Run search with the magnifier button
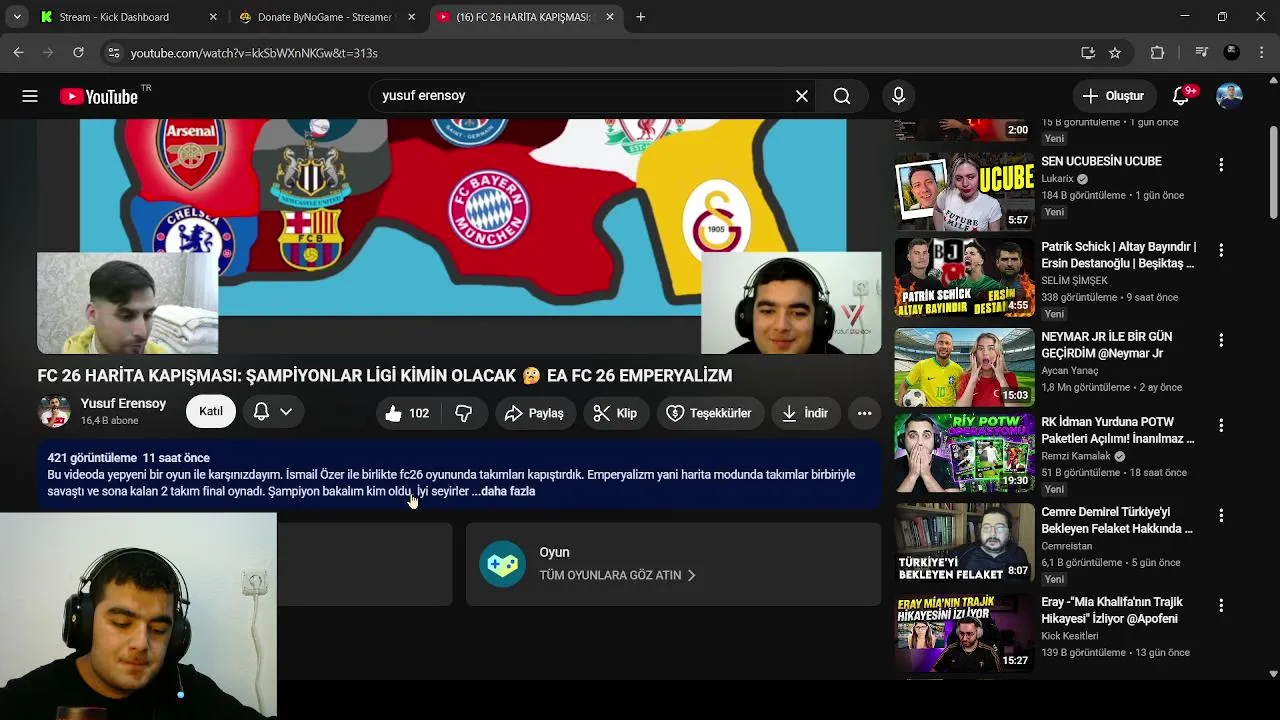 tap(842, 96)
